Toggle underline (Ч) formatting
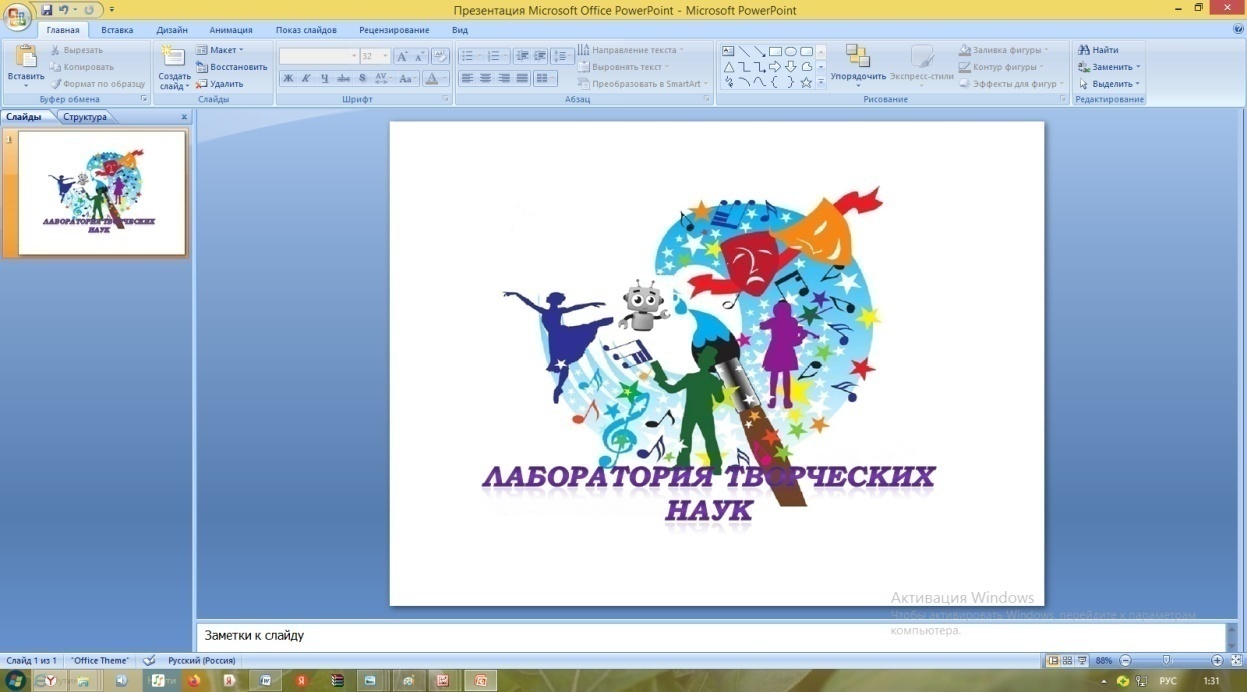1247x692 pixels. [324, 78]
